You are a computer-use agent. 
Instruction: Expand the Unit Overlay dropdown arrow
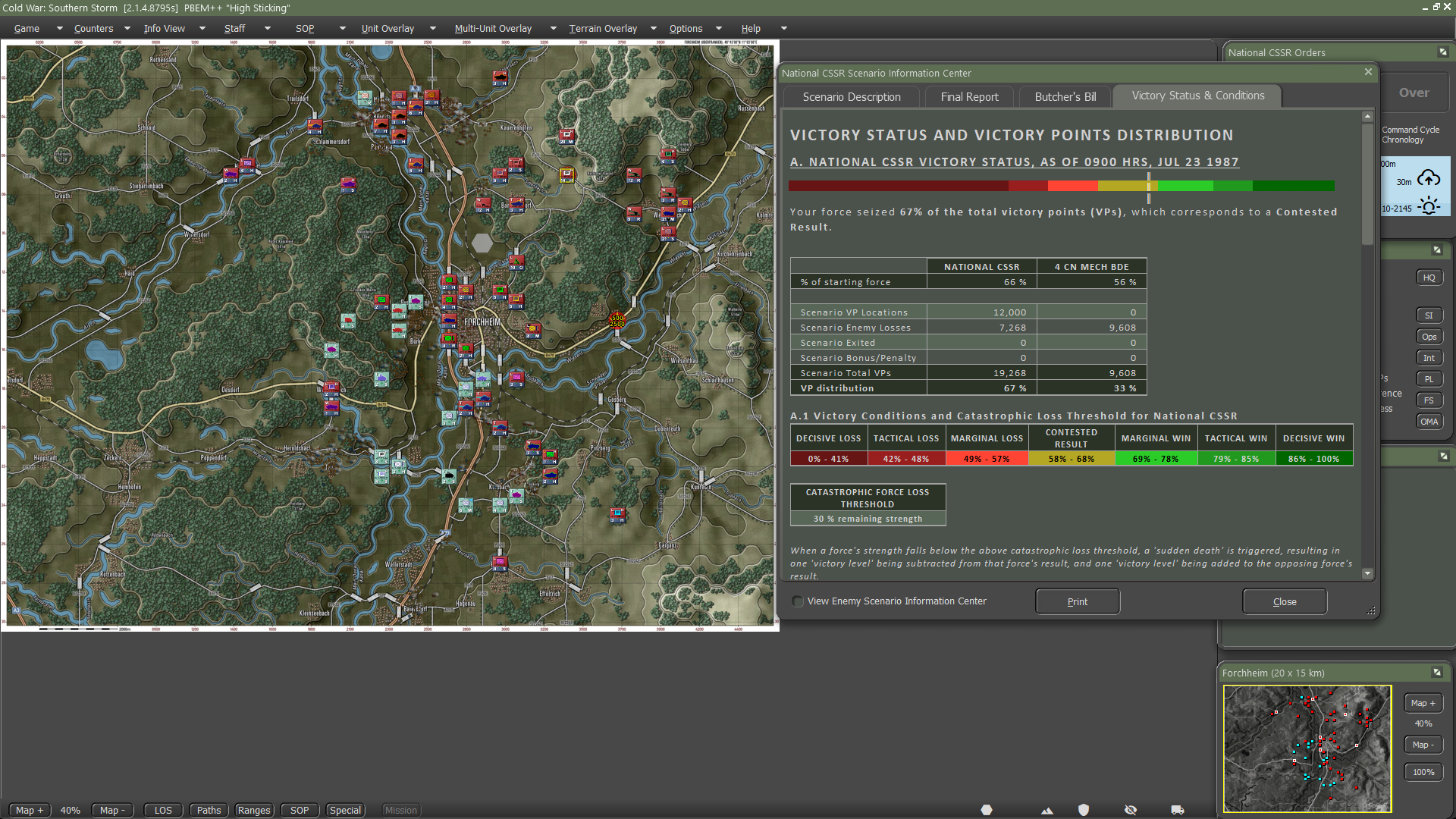[433, 29]
